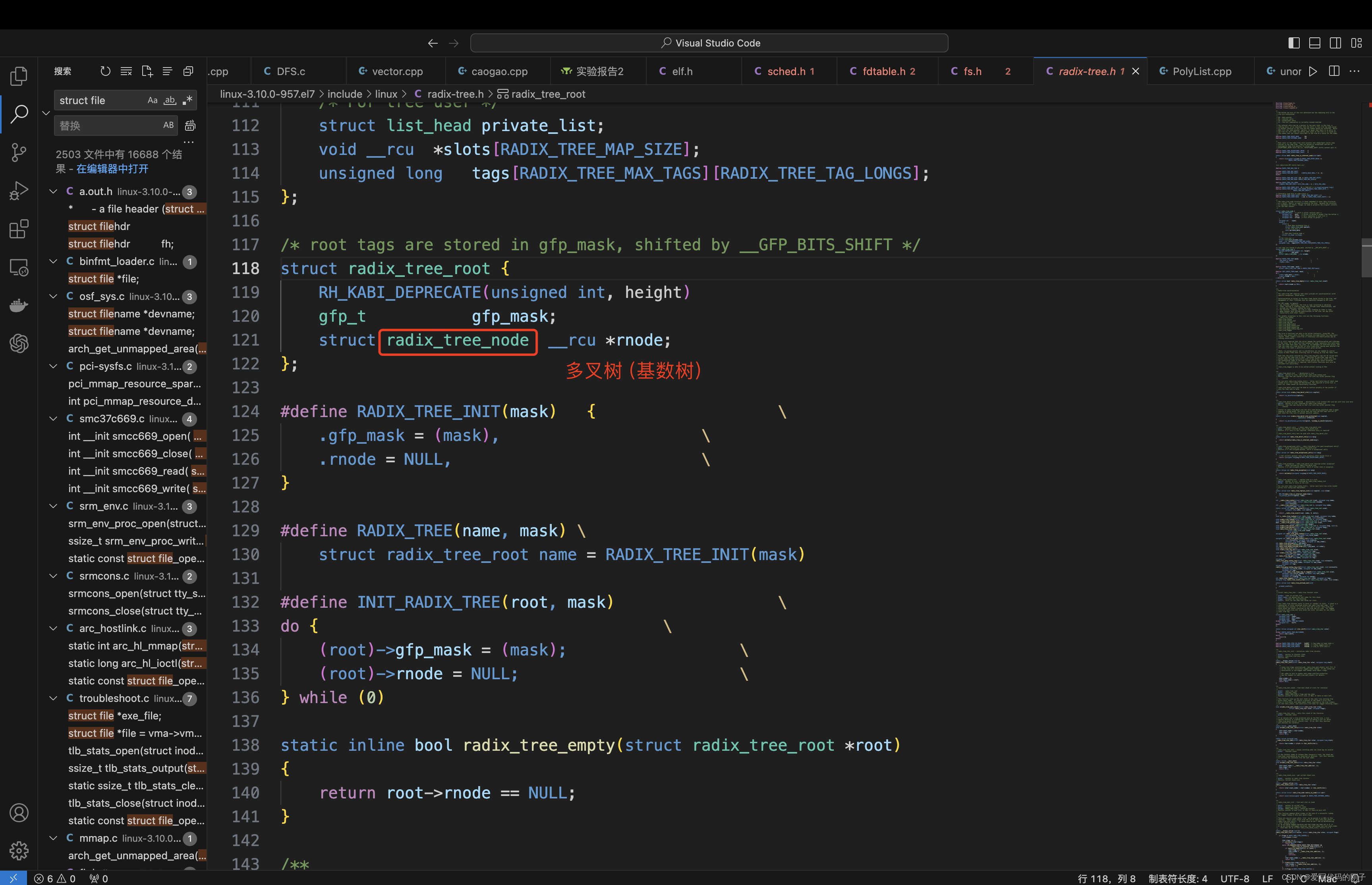Change UTF-8 file encoding in status bar

(1235, 878)
